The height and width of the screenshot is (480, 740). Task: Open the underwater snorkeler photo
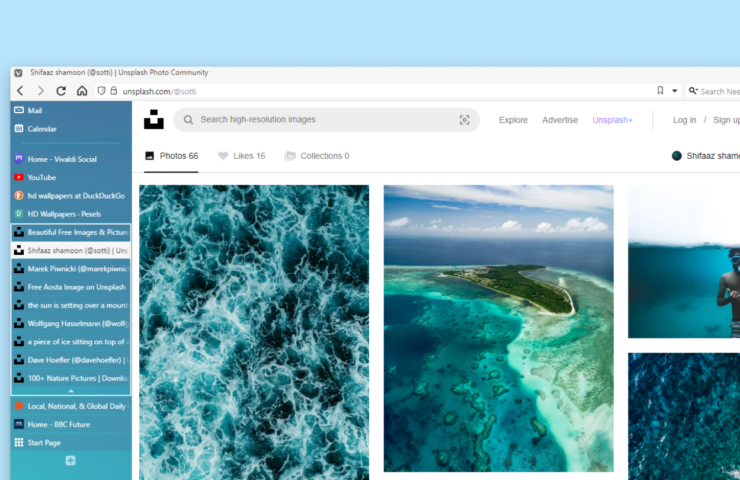[684, 261]
